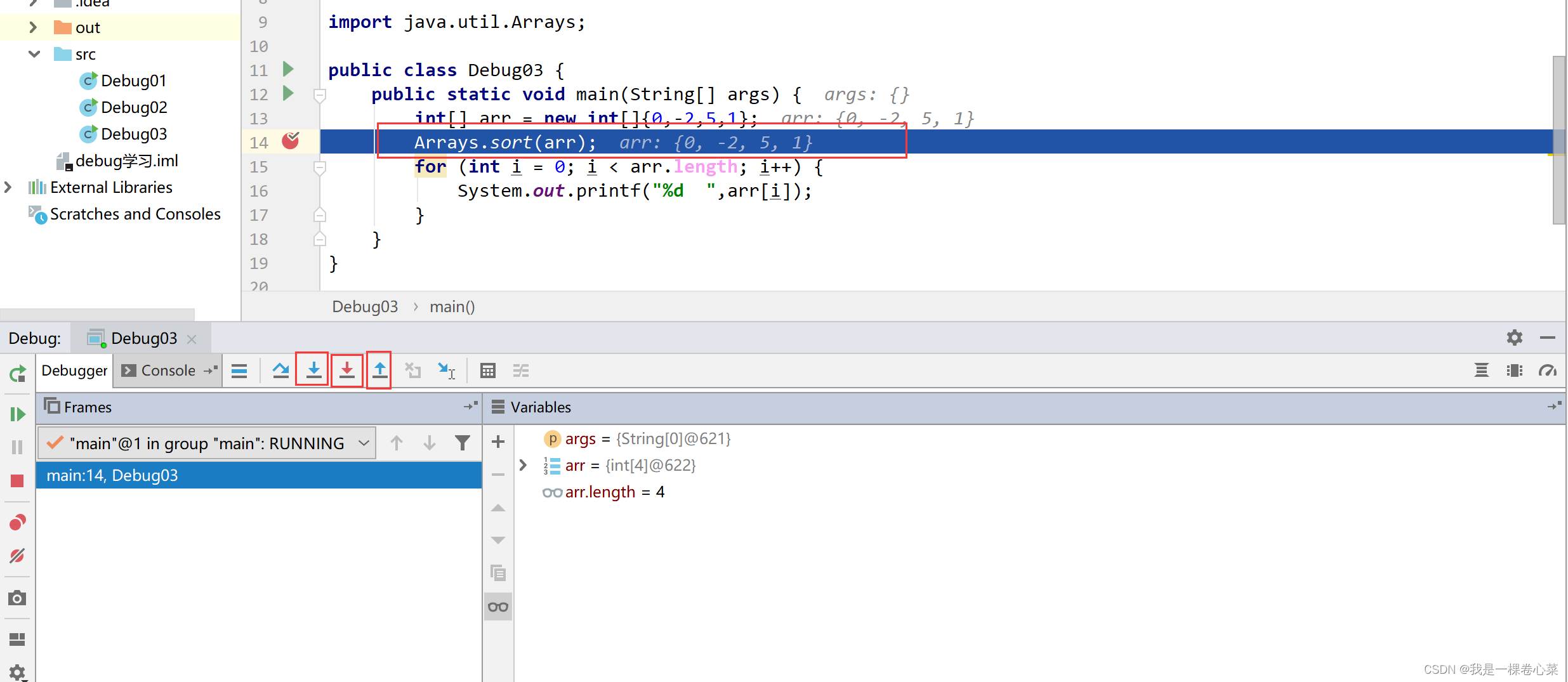Toggle show watches glasses icon in Variables
Screen dimensions: 1568x682
tap(498, 607)
